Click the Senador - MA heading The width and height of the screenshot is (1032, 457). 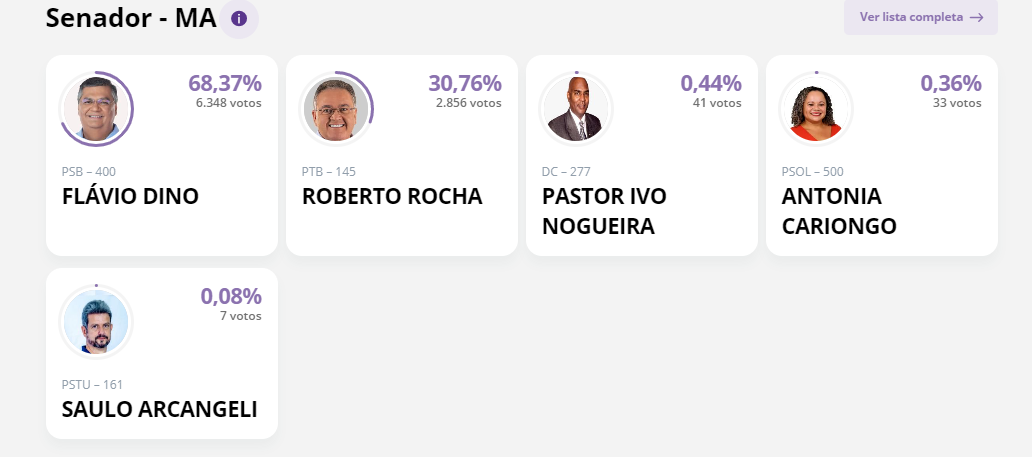point(131,18)
